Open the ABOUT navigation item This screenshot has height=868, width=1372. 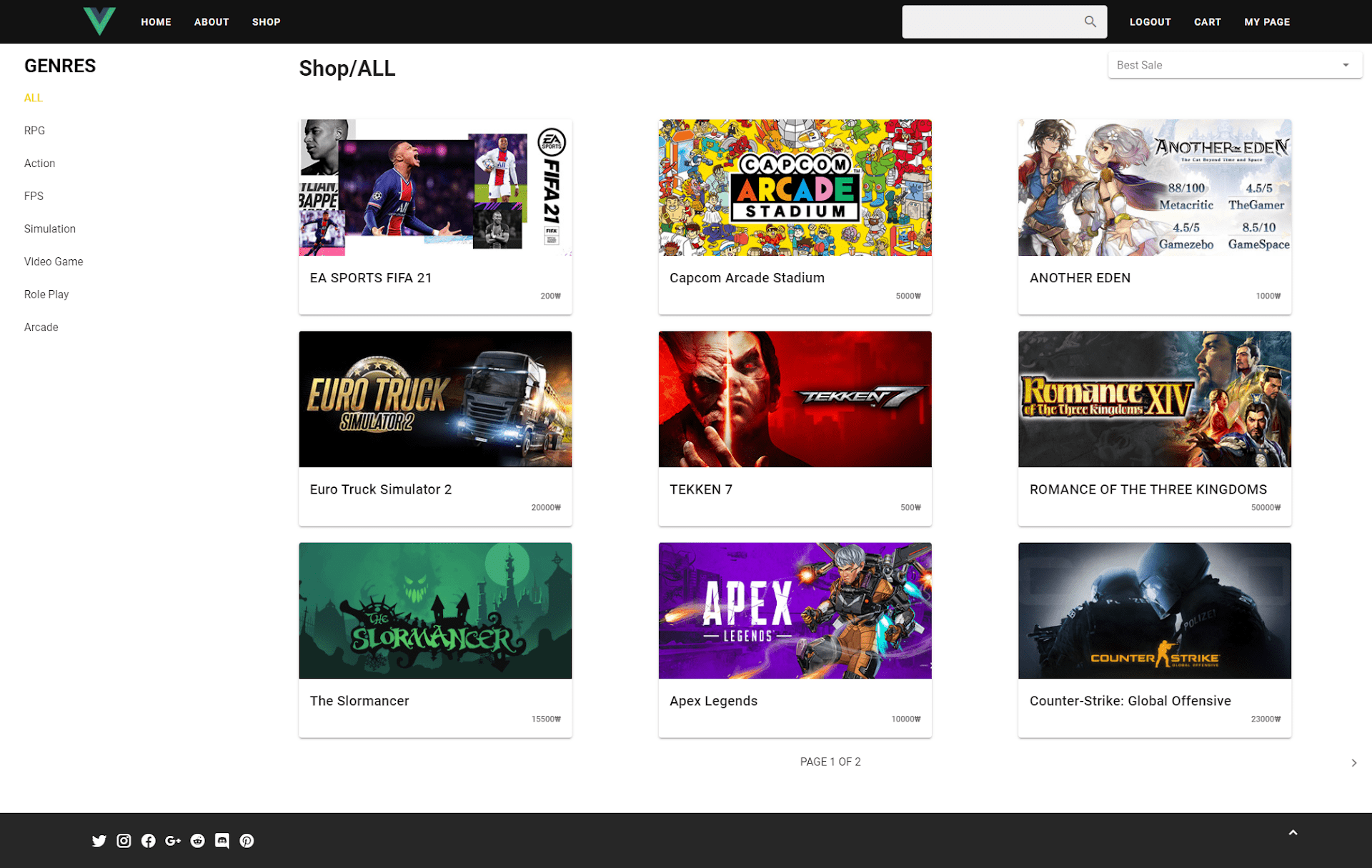click(x=212, y=22)
